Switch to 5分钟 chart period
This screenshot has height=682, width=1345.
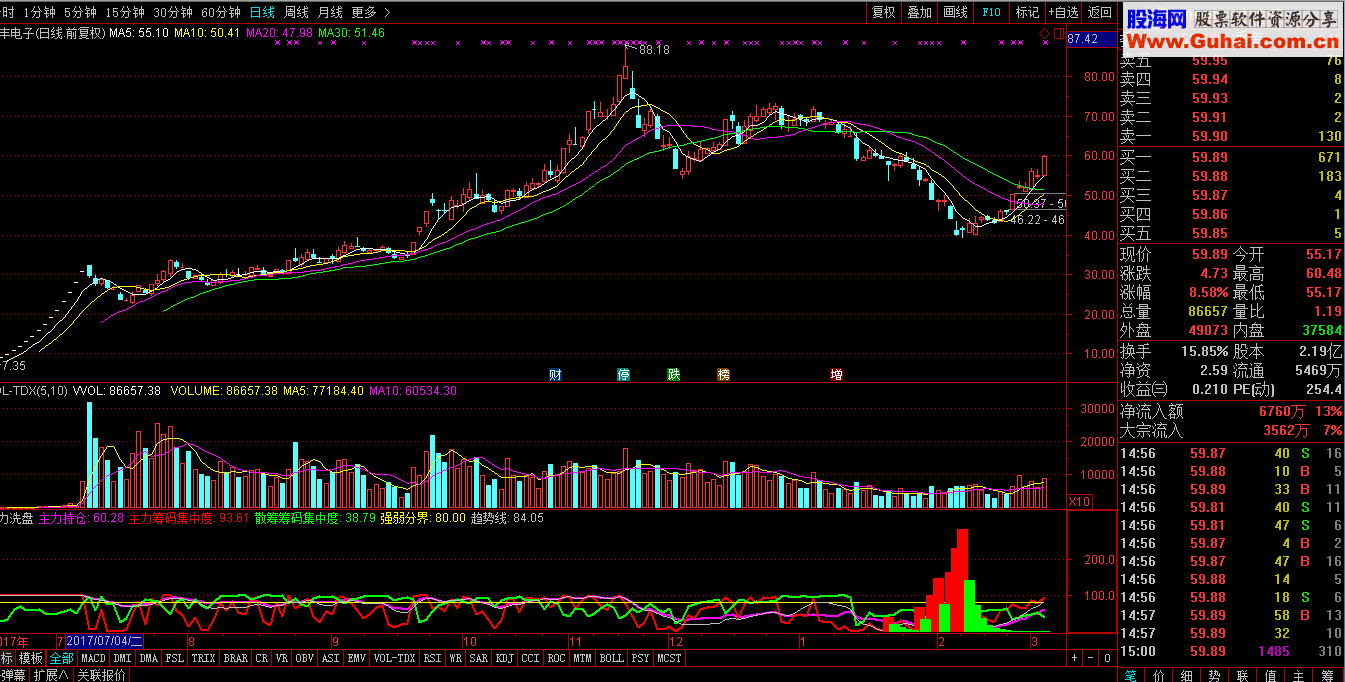(x=80, y=12)
